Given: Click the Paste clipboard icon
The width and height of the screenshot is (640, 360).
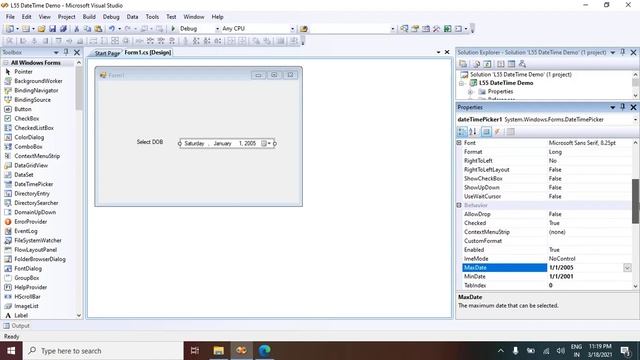Looking at the screenshot, I should point(98,29).
